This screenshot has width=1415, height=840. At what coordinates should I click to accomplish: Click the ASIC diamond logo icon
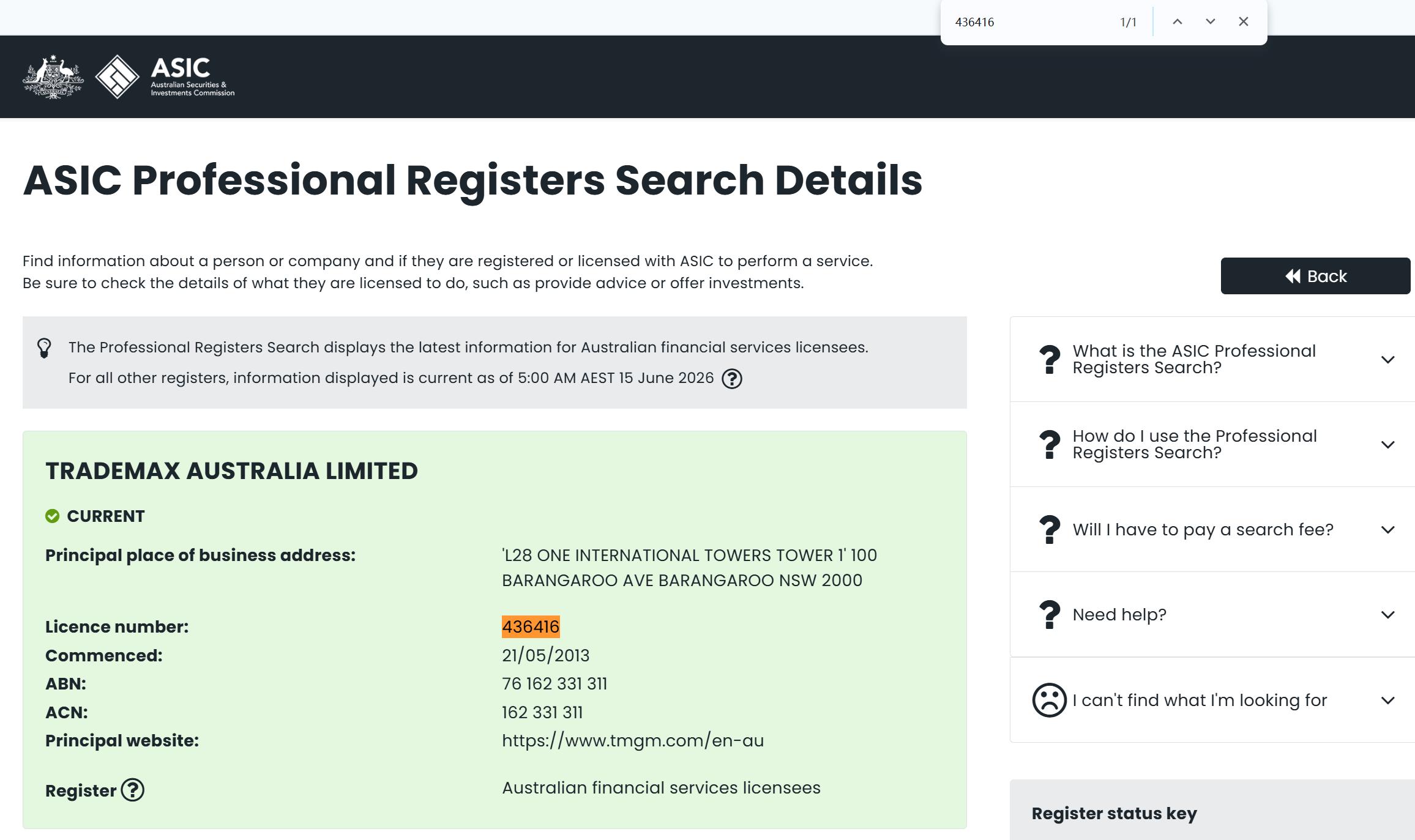(118, 76)
